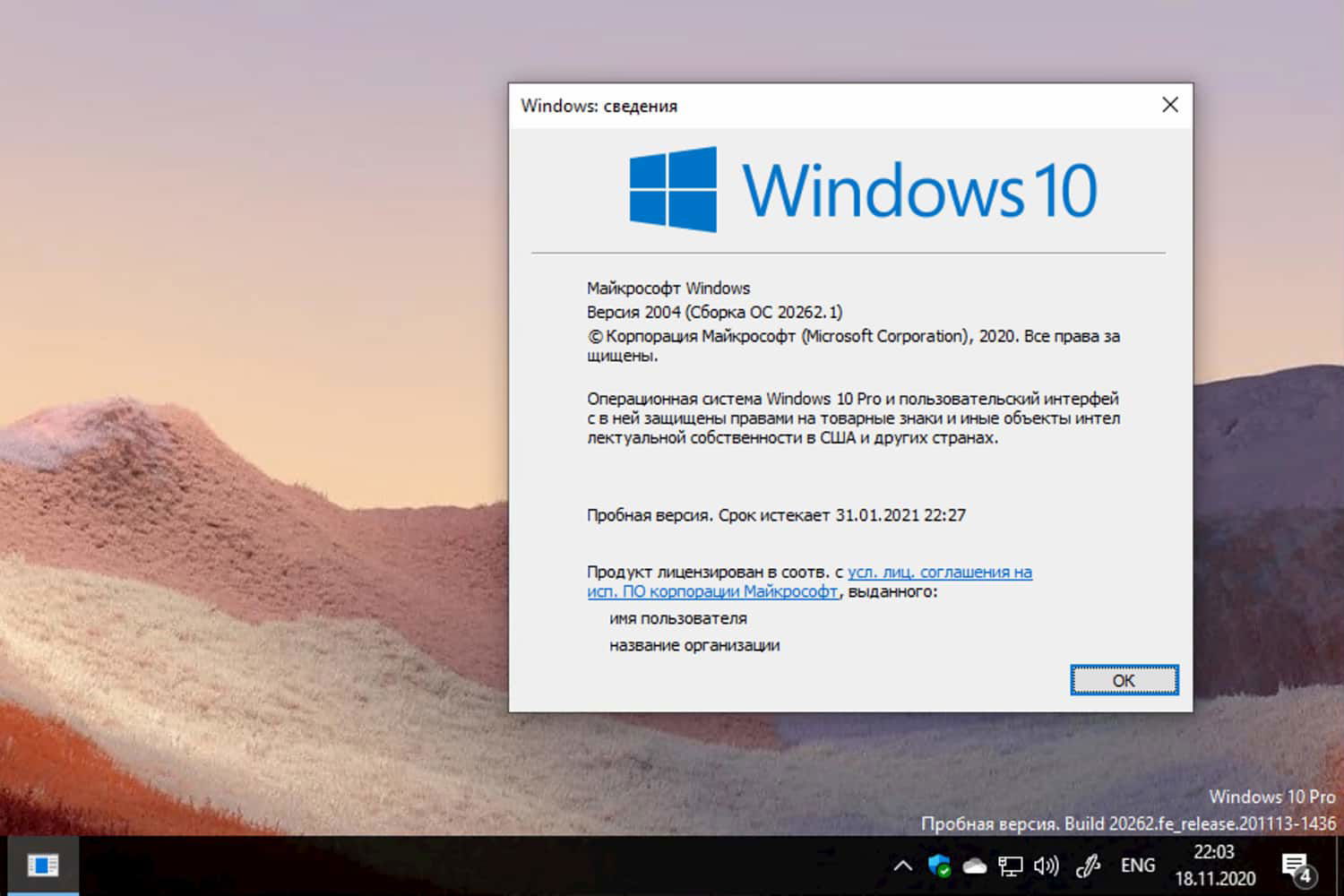Select the trial expiration date text
Viewport: 1344px width, 896px height.
point(776,514)
